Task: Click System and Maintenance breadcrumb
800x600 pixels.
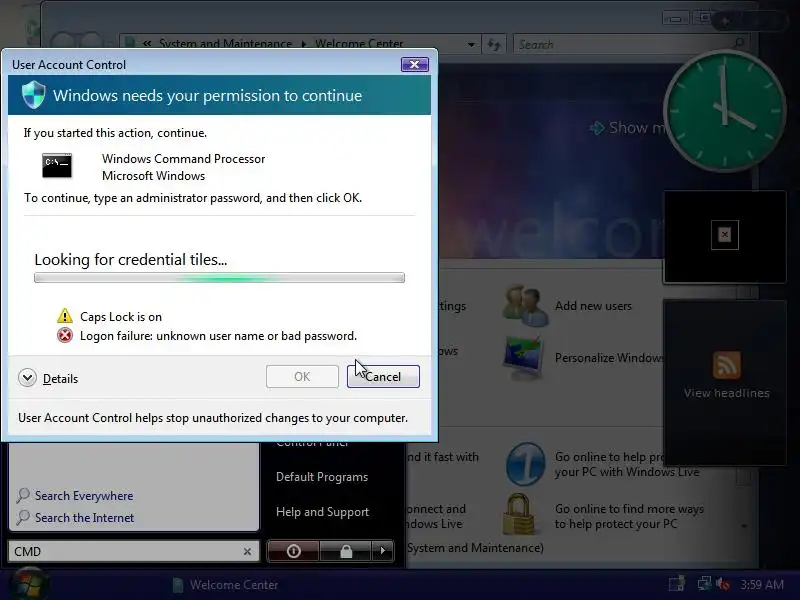Action: [225, 44]
